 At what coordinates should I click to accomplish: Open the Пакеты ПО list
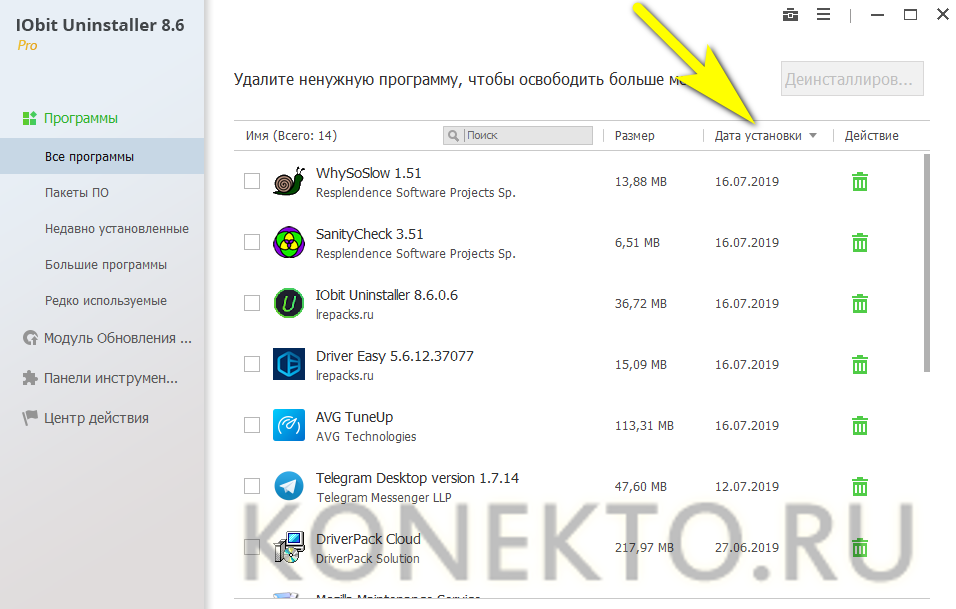pos(77,193)
